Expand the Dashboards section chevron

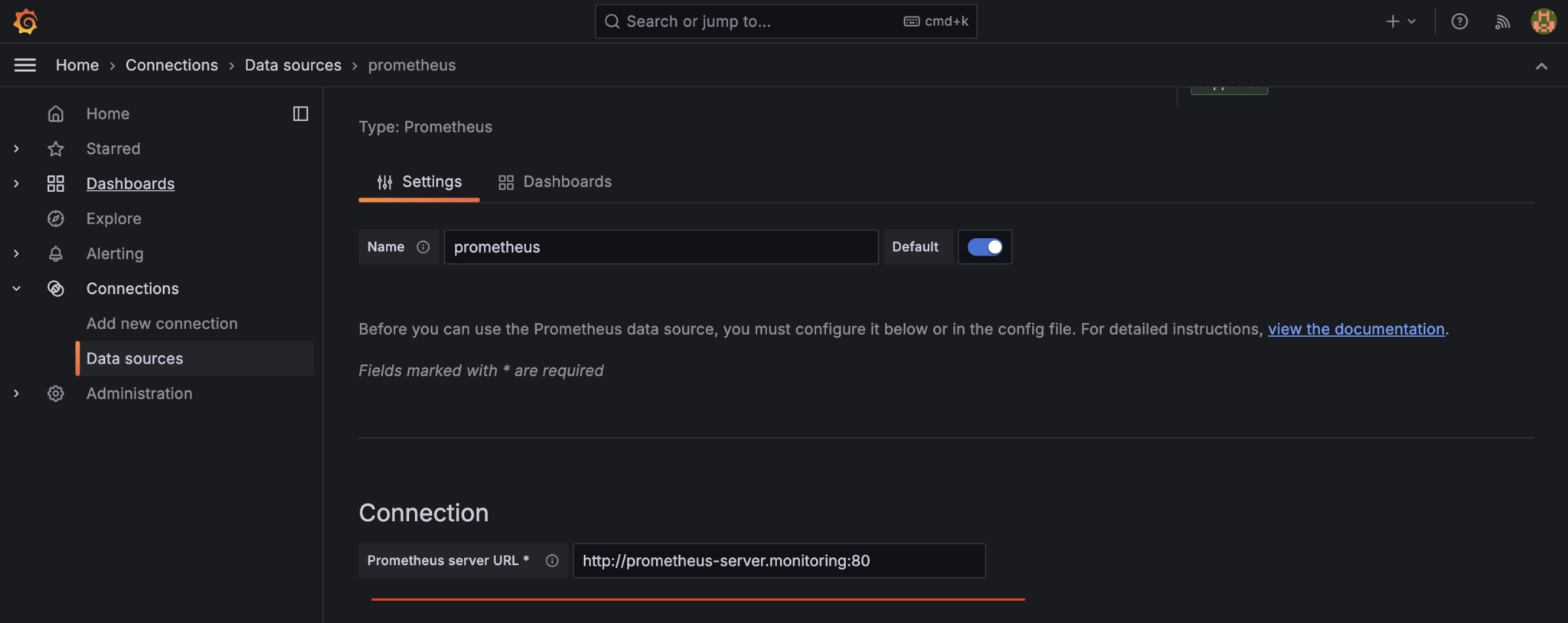pyautogui.click(x=16, y=184)
